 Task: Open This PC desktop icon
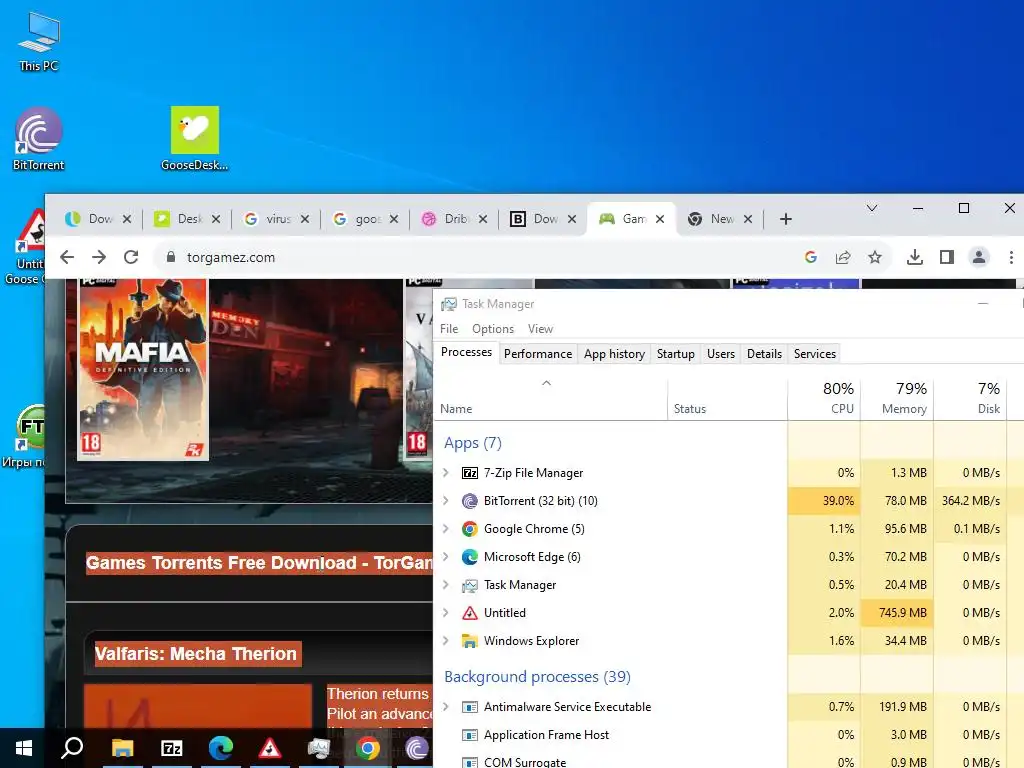point(39,42)
